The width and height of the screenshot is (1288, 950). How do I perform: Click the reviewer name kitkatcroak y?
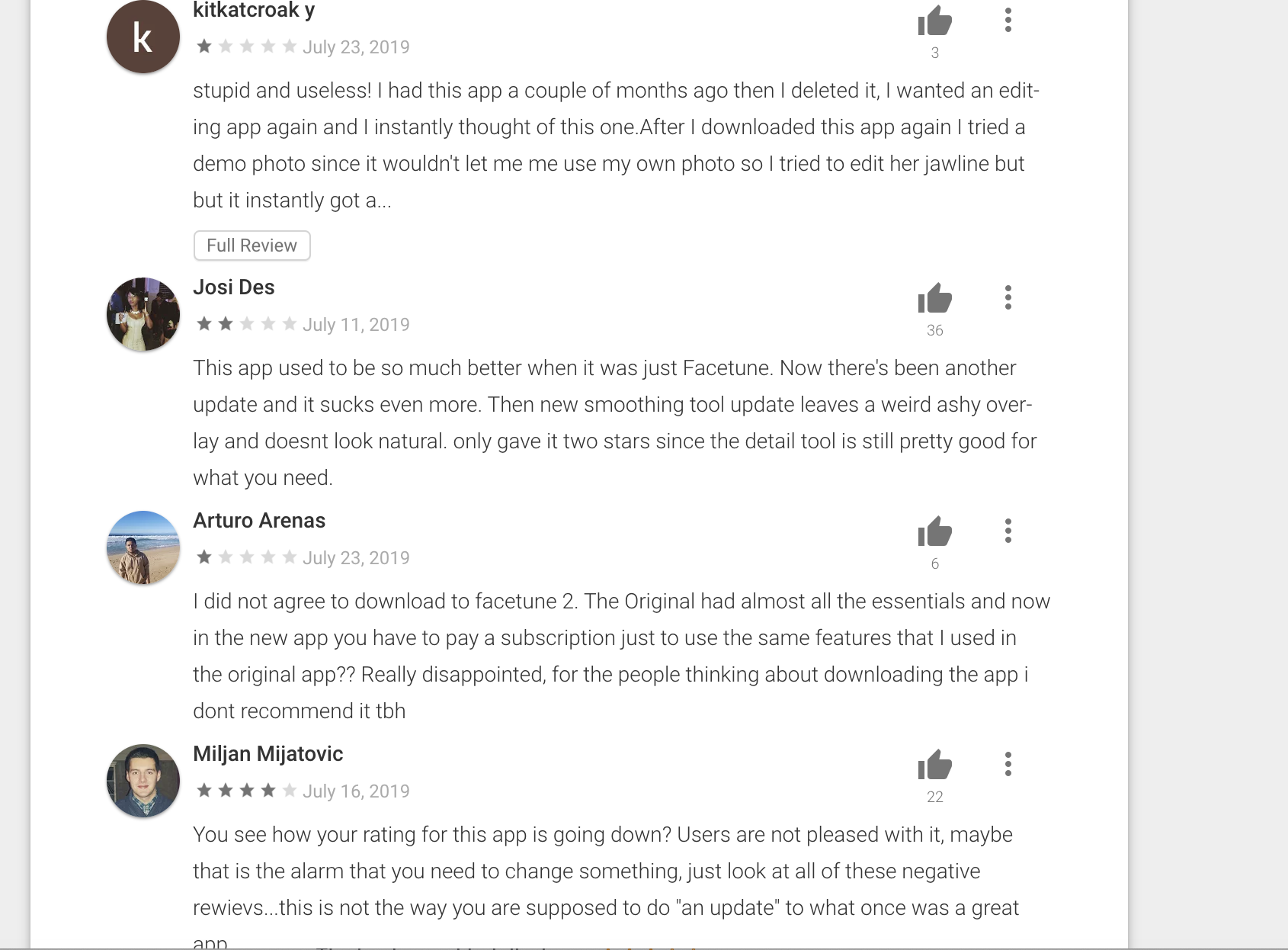pos(254,11)
